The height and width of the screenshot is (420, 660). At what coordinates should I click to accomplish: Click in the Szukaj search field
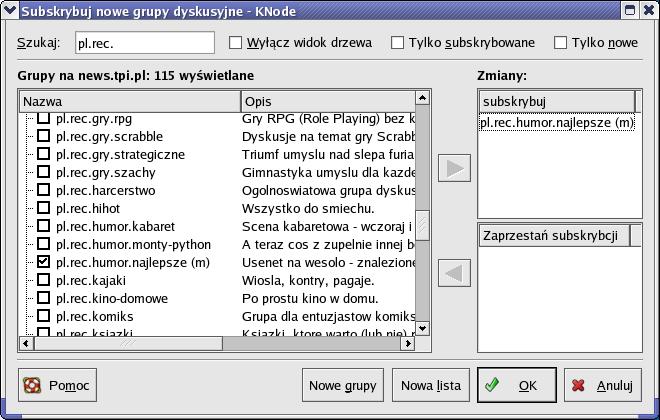[145, 43]
